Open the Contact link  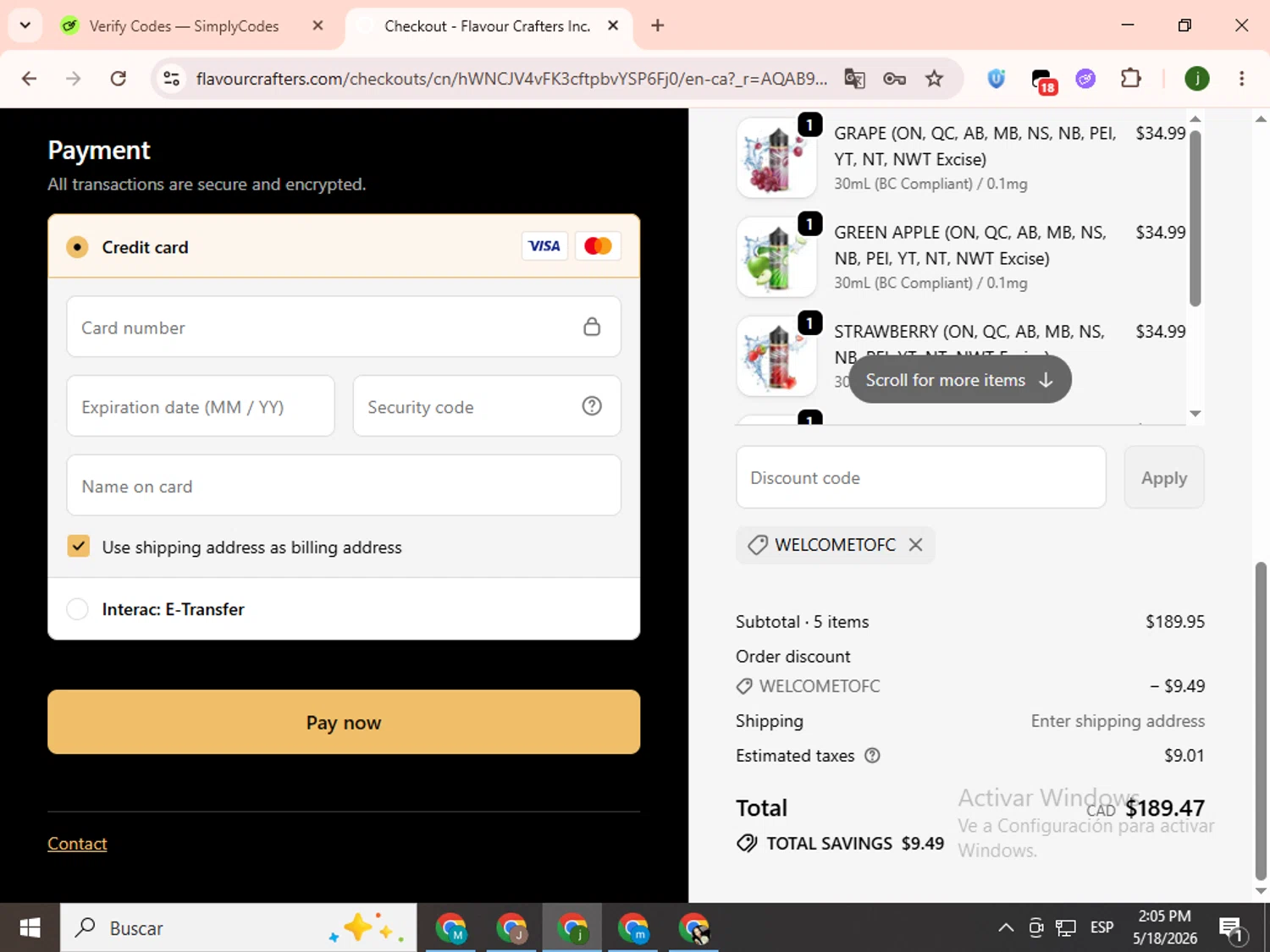click(77, 844)
